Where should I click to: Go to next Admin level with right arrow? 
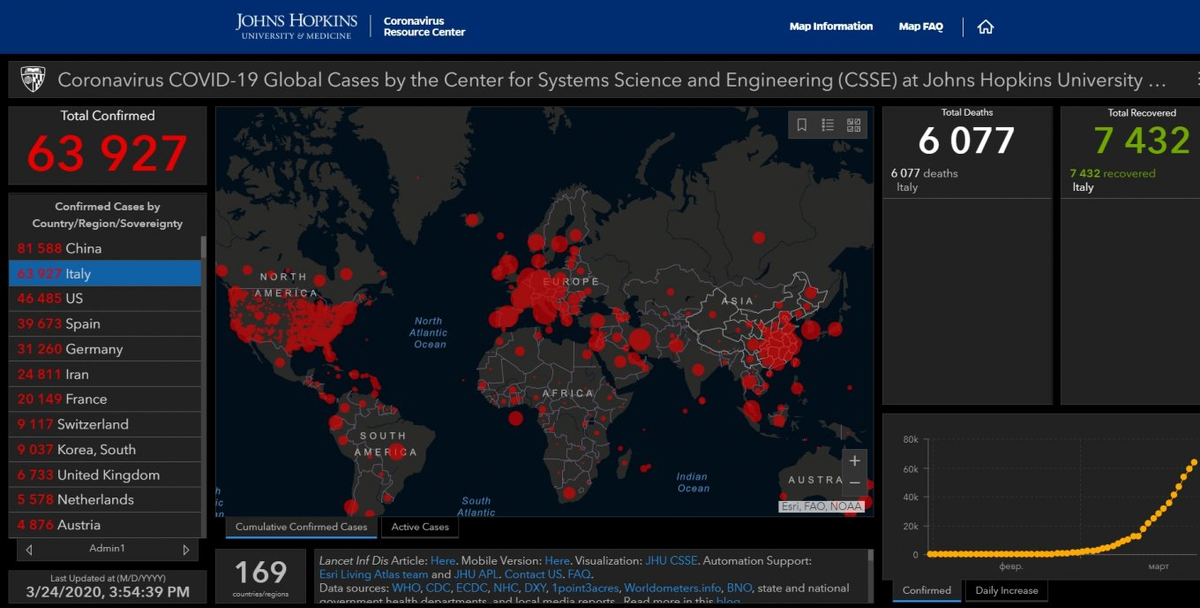186,549
